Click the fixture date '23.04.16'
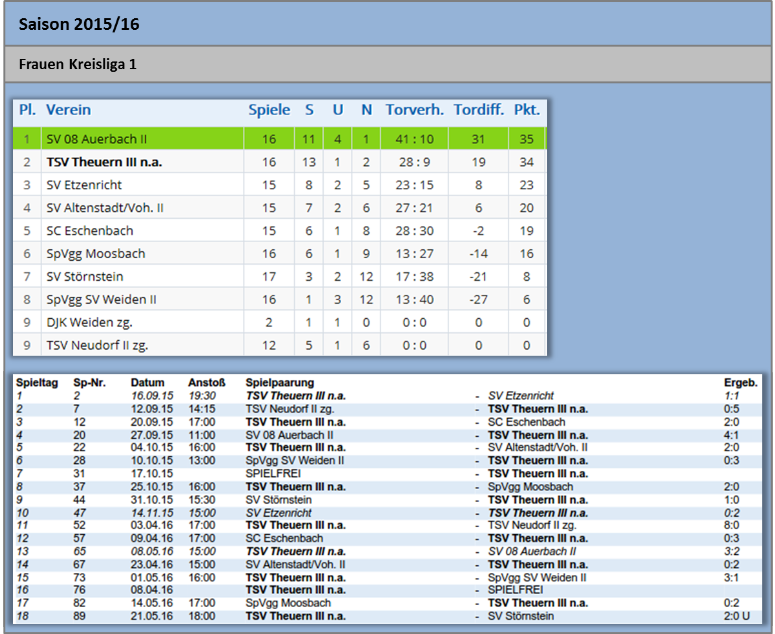This screenshot has height=634, width=775. 152,564
